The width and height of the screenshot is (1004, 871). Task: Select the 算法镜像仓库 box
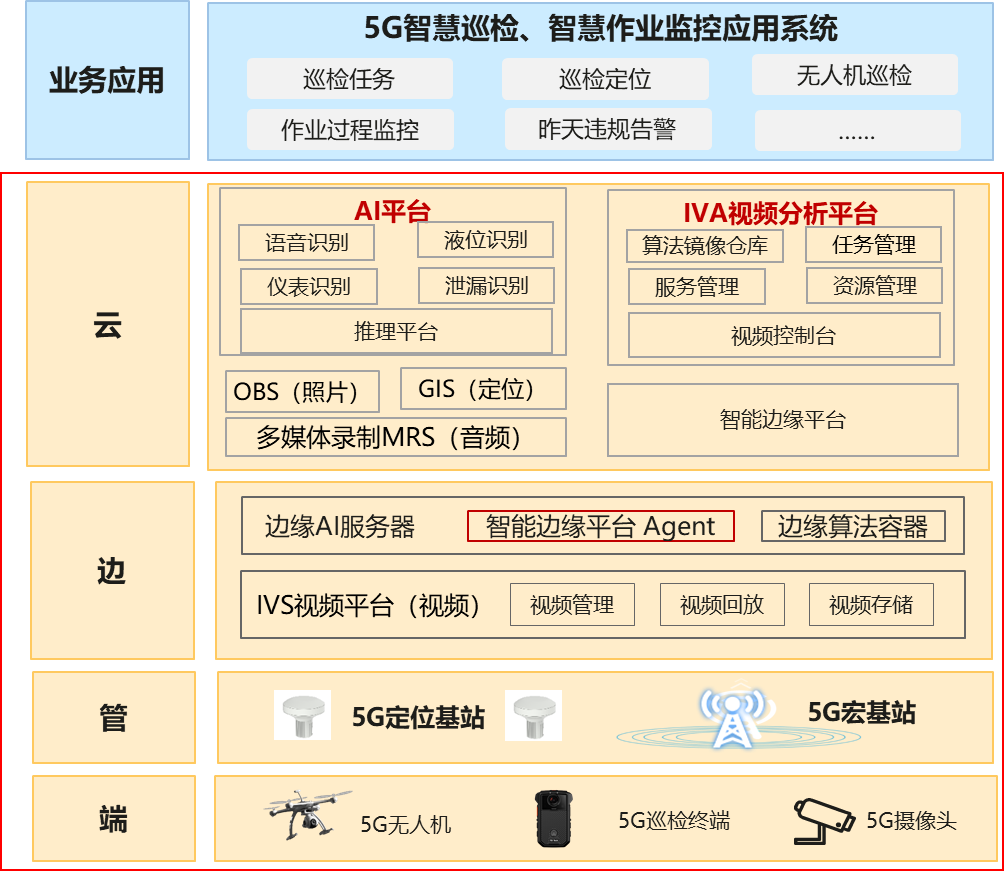(x=705, y=246)
